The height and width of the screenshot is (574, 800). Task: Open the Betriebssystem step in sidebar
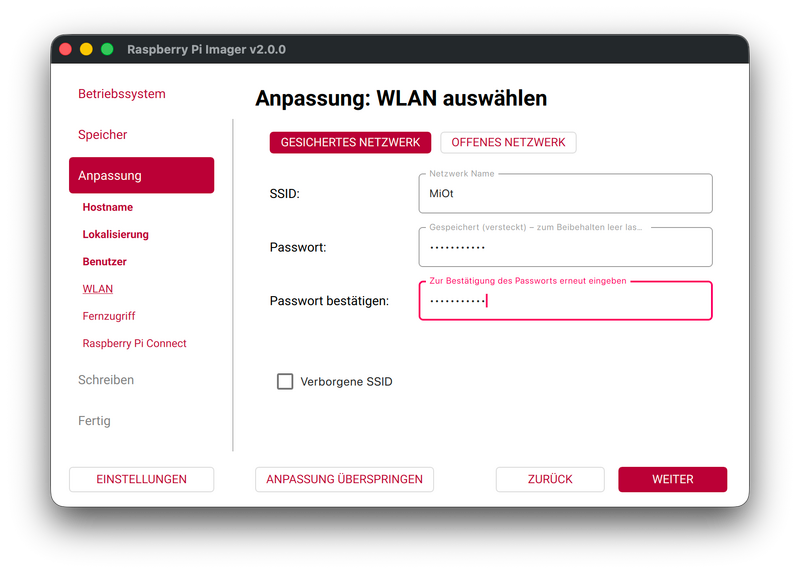click(122, 94)
